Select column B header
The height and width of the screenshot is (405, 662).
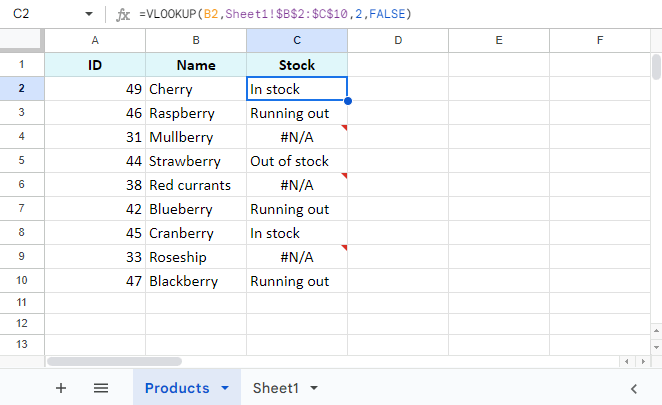click(196, 41)
